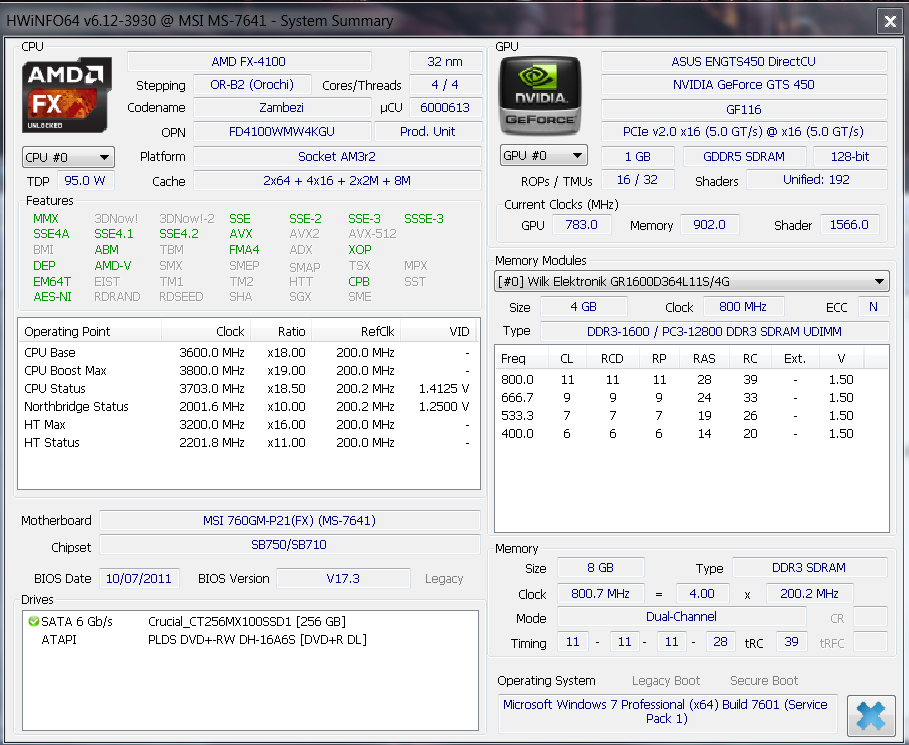
Task: Click the 8 GB memory size field
Action: [x=601, y=568]
